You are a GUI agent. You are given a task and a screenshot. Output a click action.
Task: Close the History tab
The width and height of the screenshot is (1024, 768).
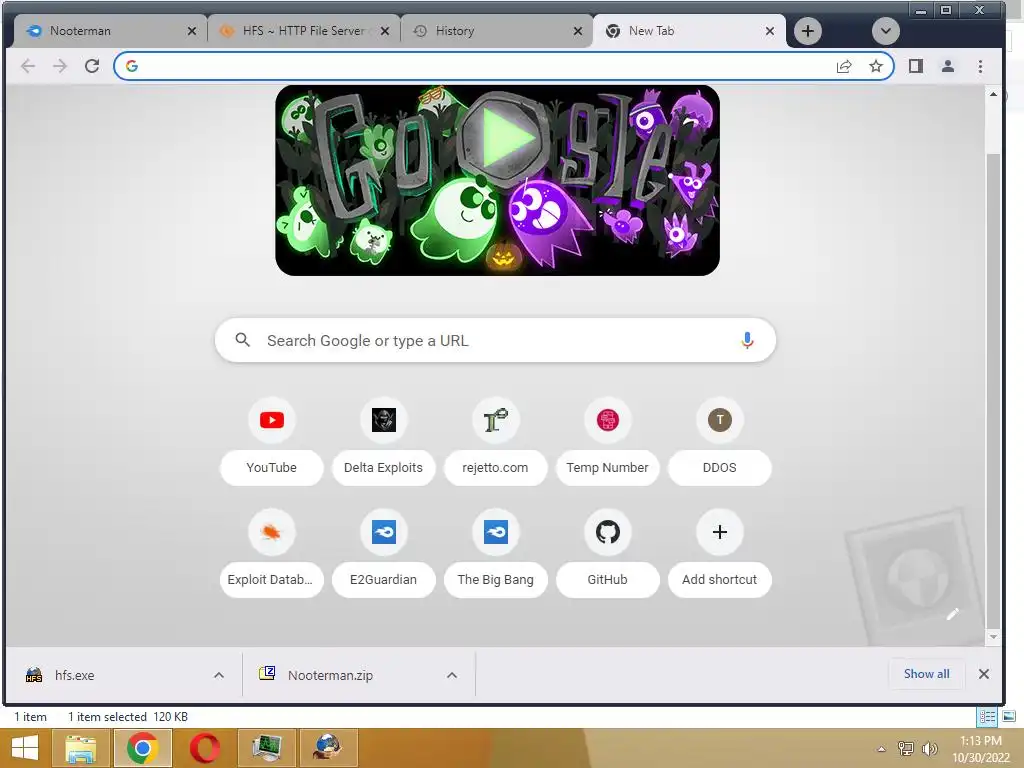pos(577,31)
